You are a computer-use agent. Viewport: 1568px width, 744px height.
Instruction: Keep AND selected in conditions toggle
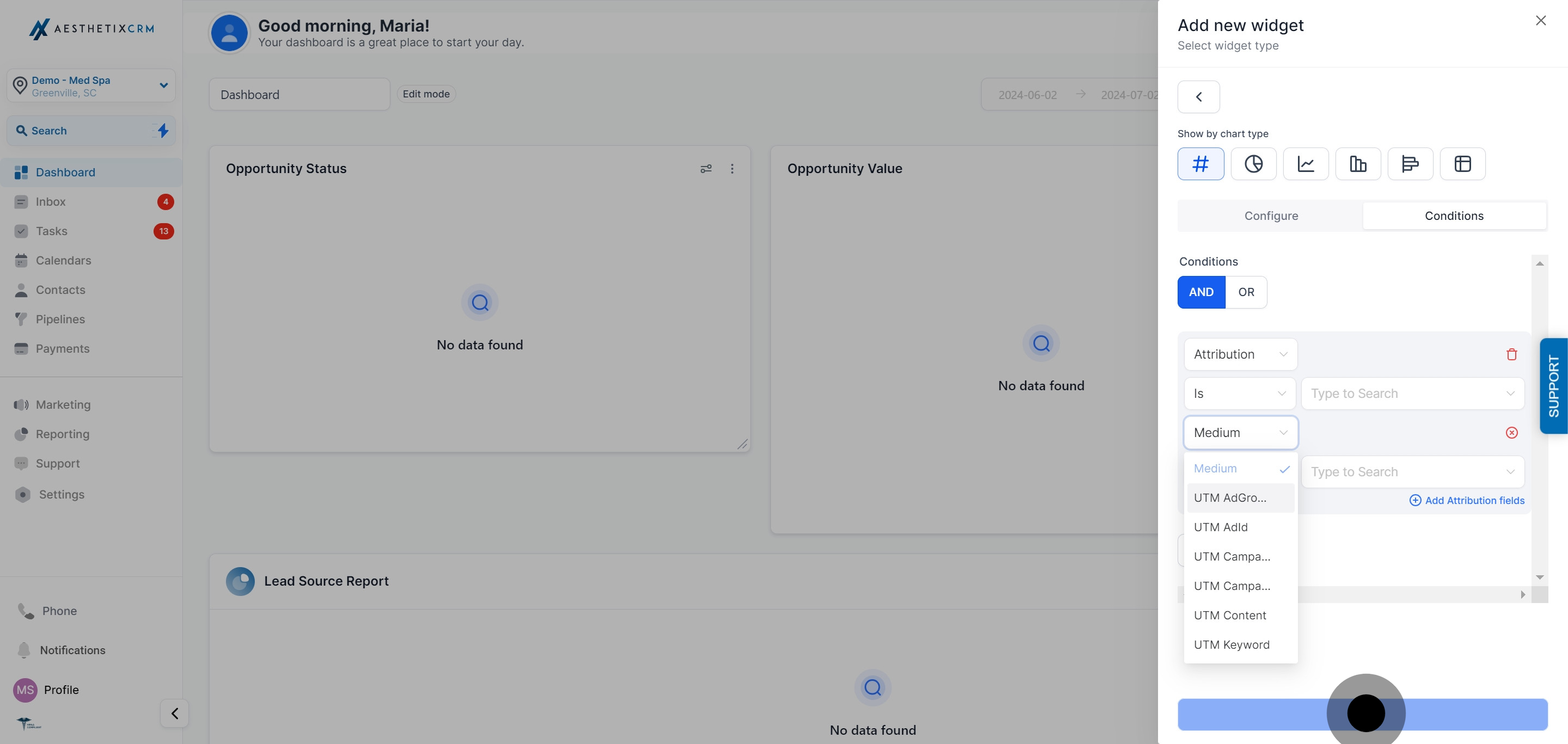point(1200,292)
